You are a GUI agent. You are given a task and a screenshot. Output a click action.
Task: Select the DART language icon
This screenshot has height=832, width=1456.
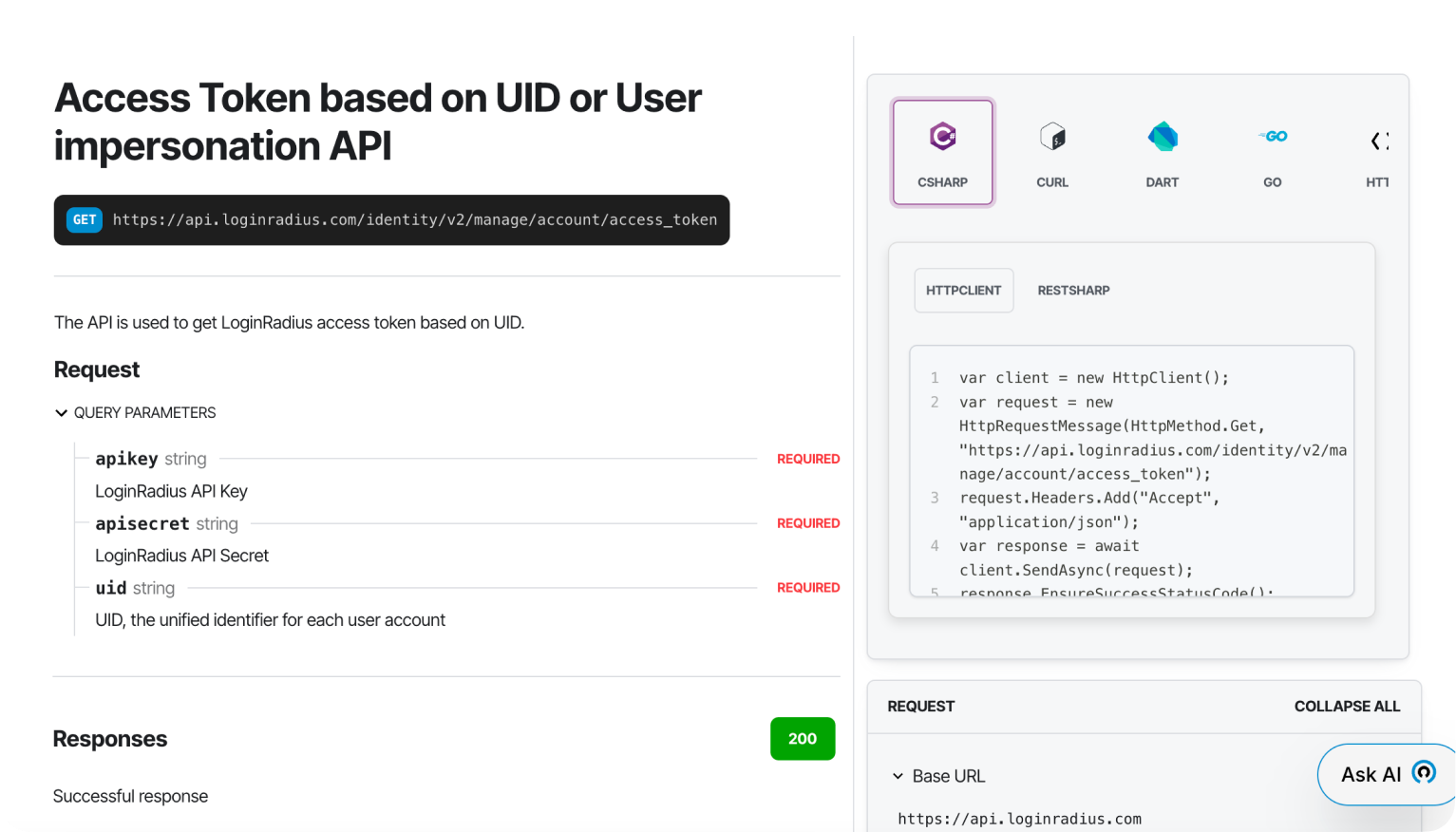coord(1163,152)
